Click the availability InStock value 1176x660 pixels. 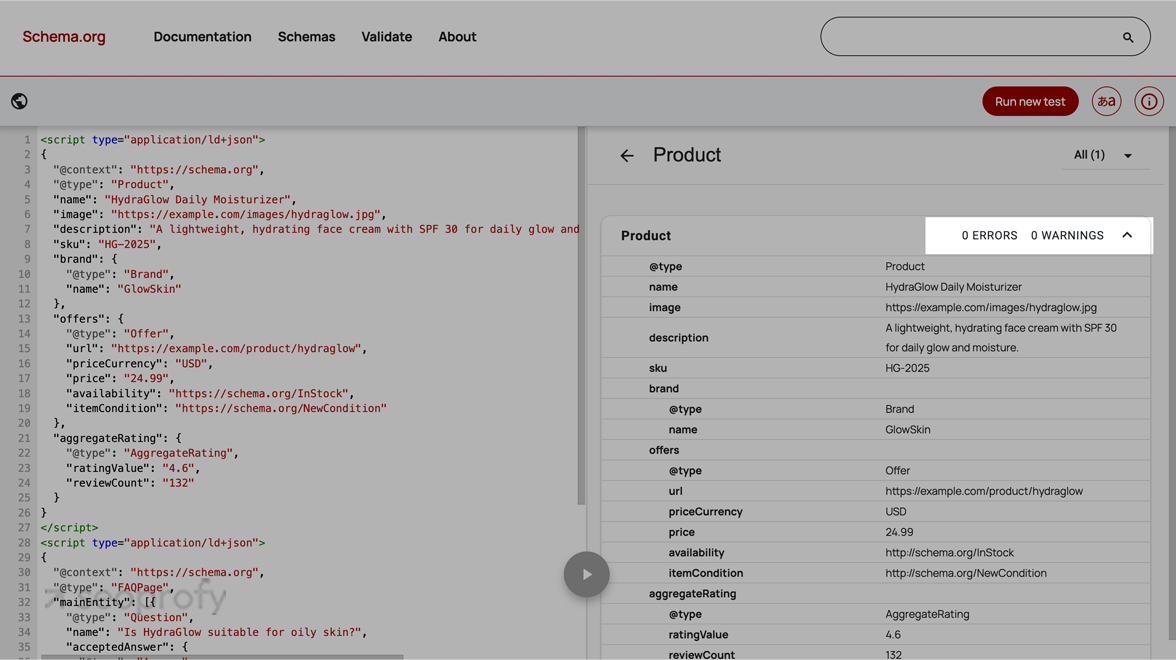click(950, 553)
